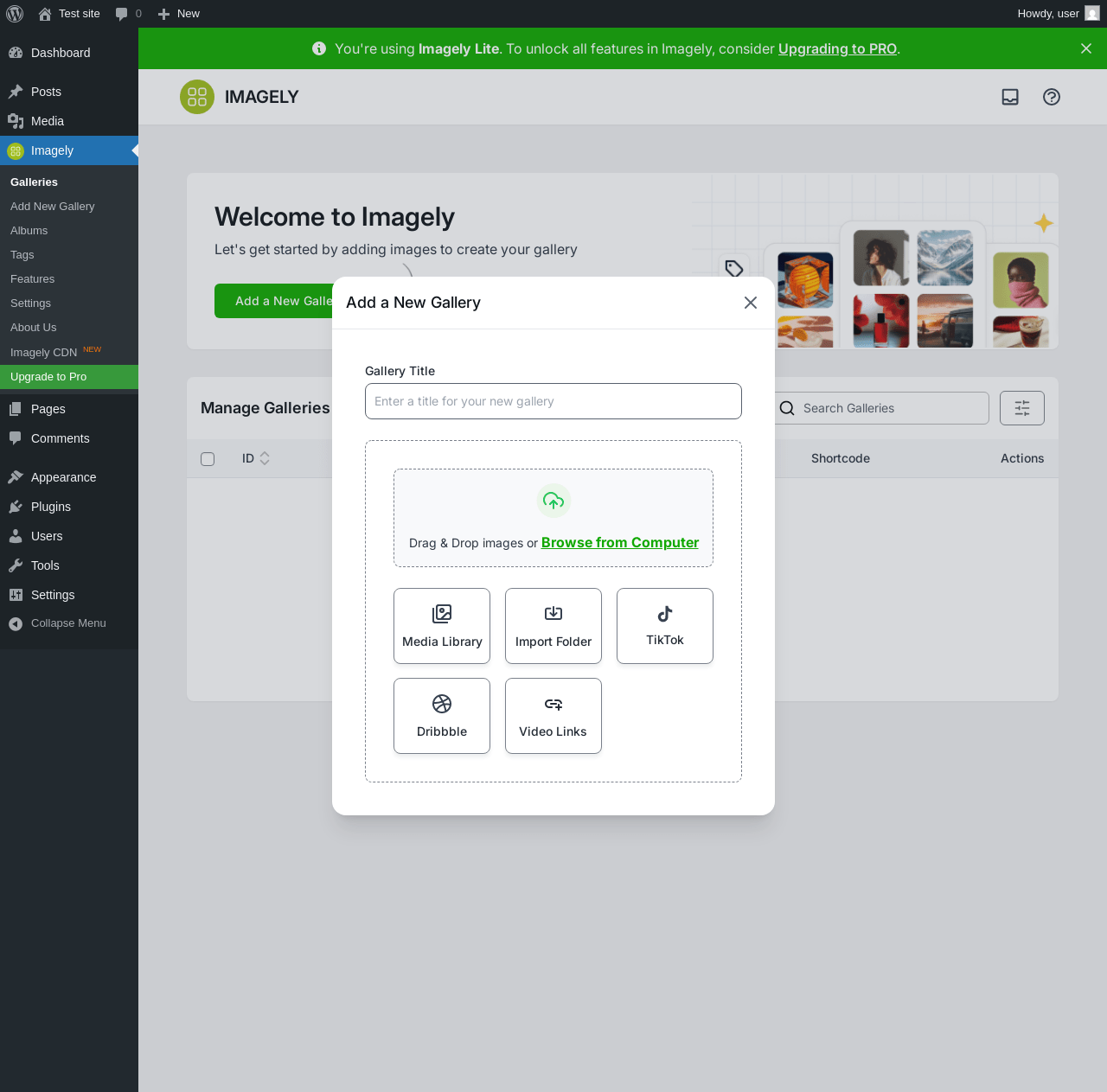Focus the Gallery Title input field

pos(553,401)
